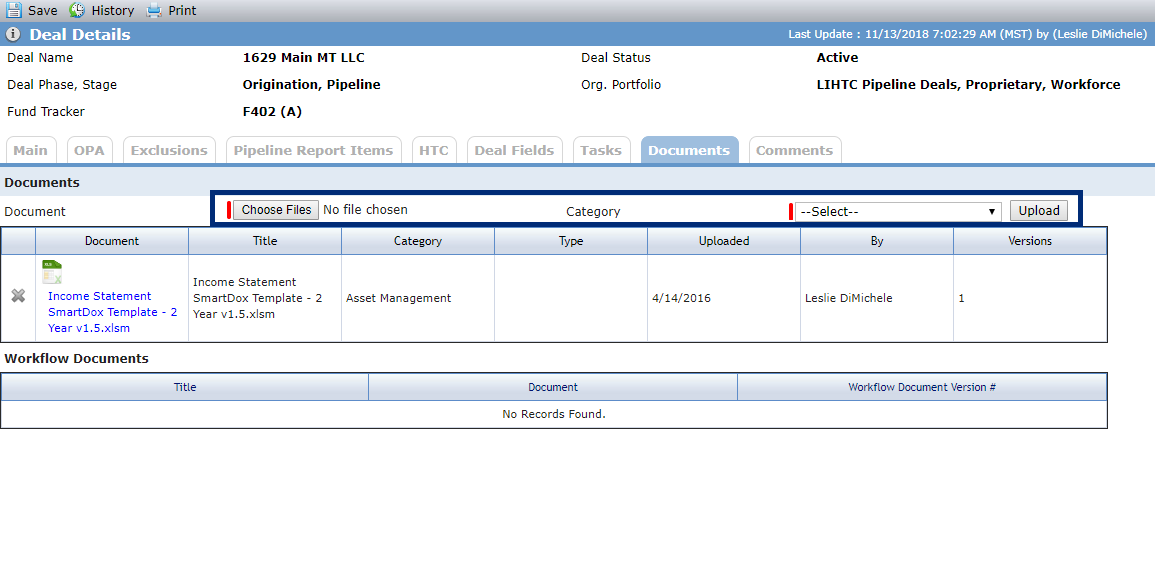The image size is (1155, 565).
Task: Click the Workflow Documents Document column header
Action: click(553, 387)
